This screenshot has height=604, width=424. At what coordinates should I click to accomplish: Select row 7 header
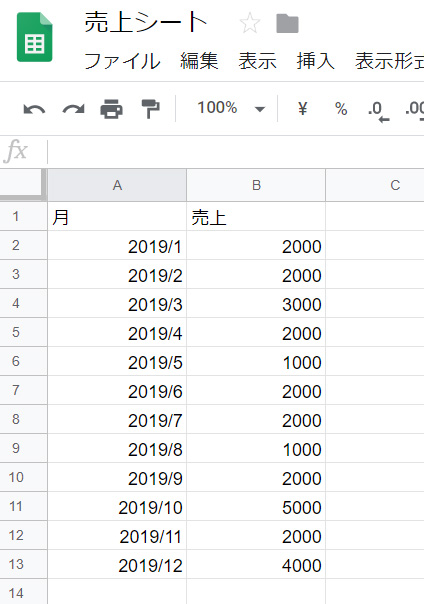coord(23,390)
